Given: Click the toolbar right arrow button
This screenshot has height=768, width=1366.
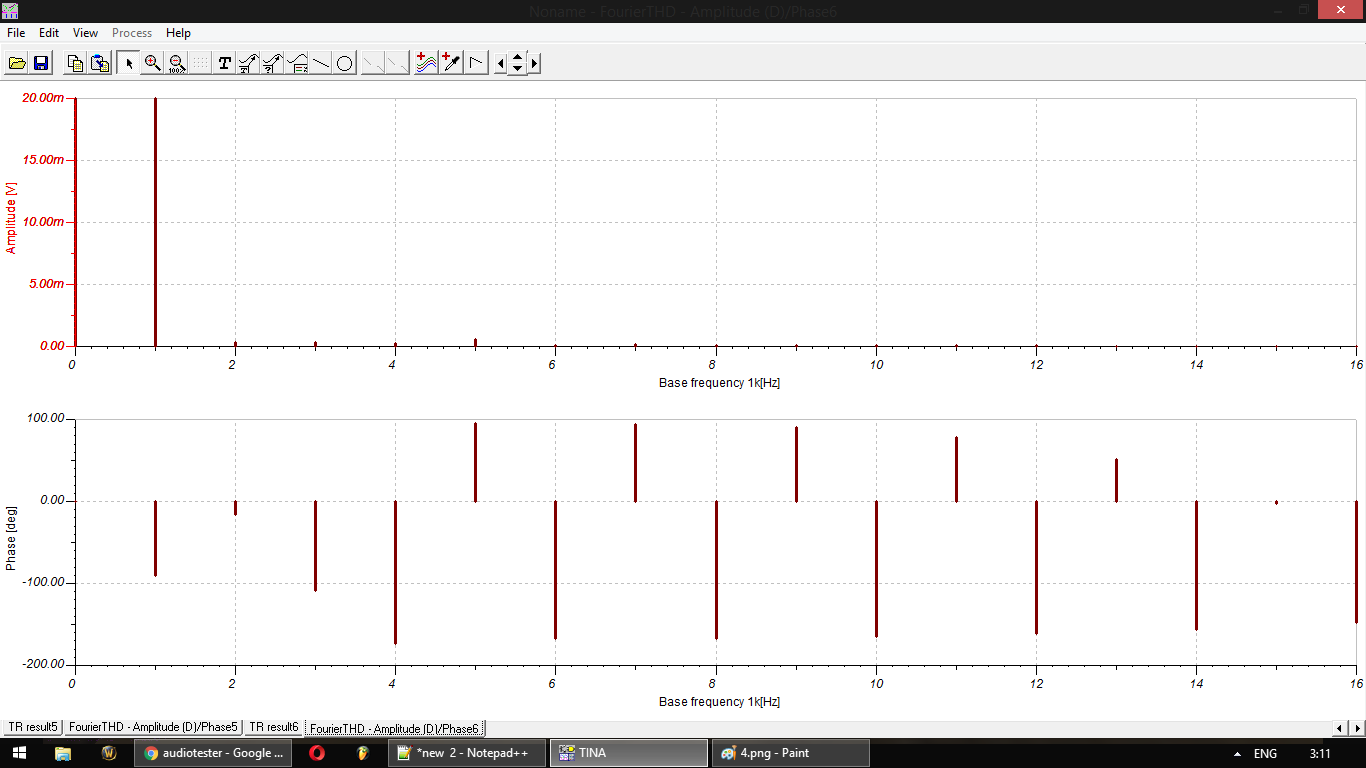Looking at the screenshot, I should point(534,63).
